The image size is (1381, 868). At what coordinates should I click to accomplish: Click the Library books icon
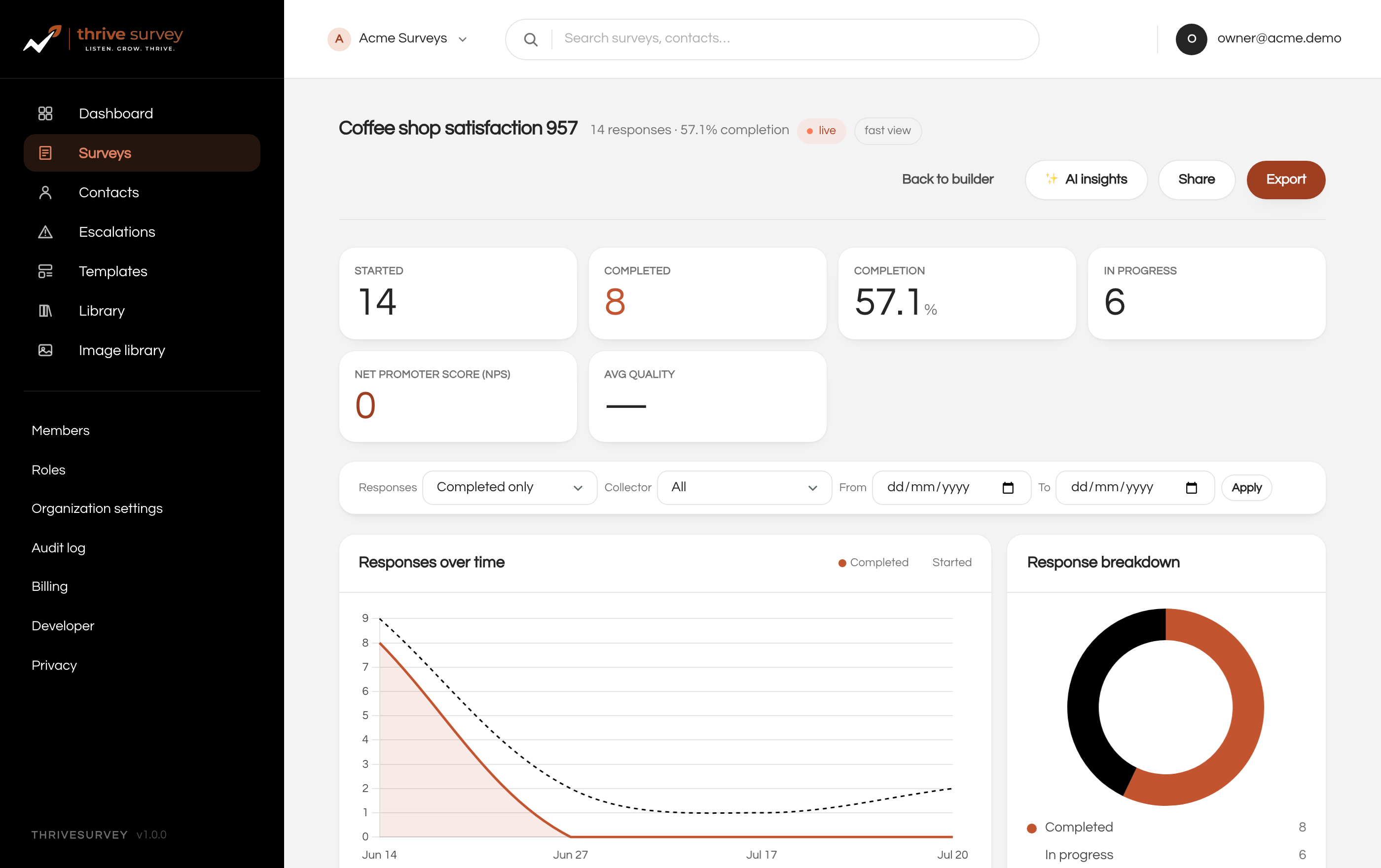click(x=45, y=311)
